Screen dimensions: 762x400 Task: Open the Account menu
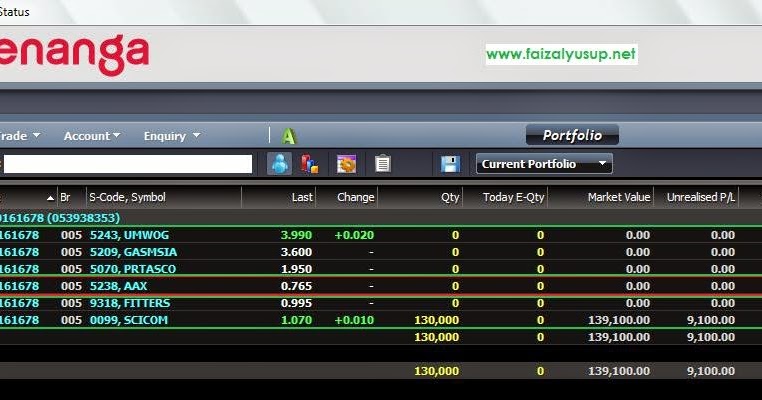point(91,136)
